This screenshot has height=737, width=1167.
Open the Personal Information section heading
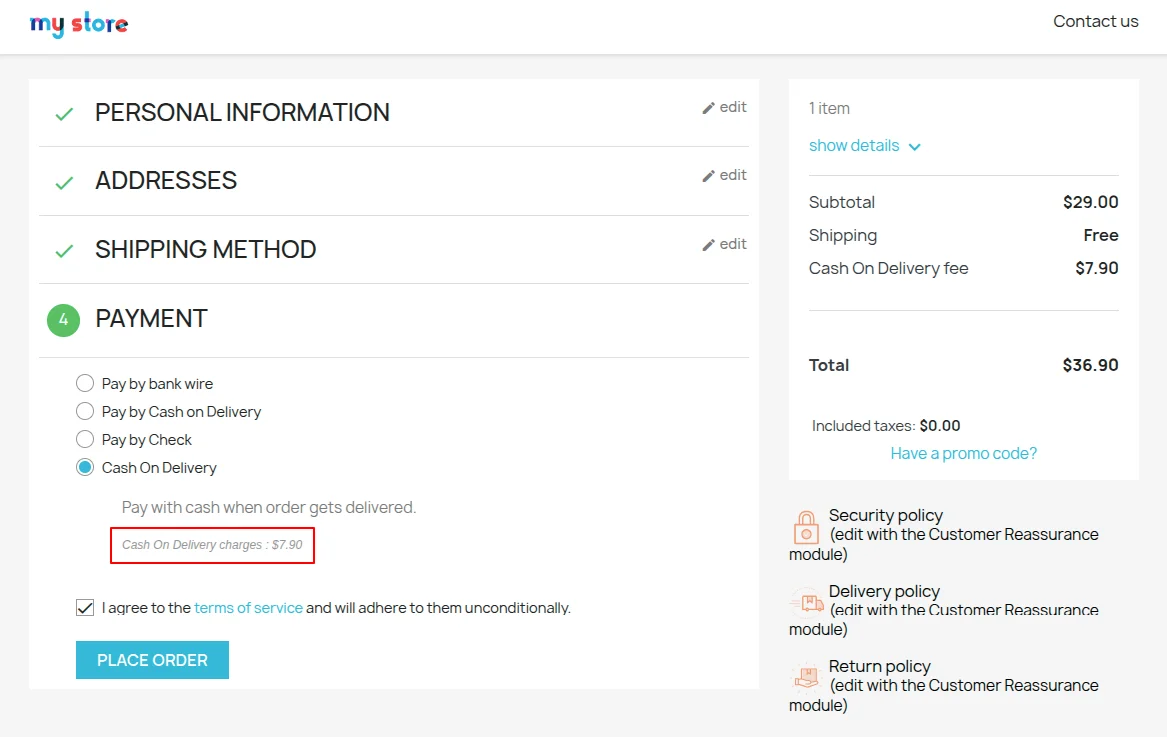point(242,112)
